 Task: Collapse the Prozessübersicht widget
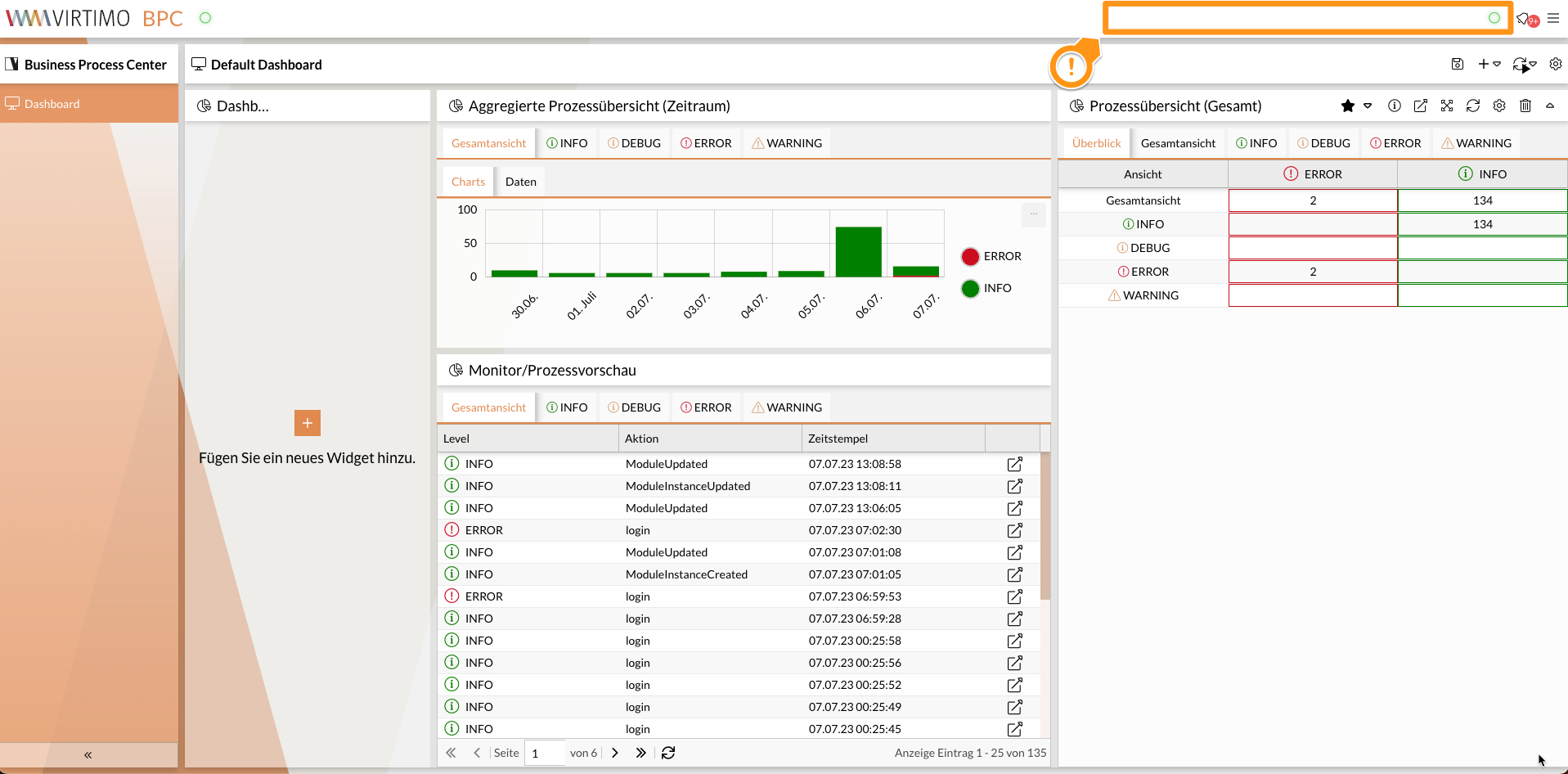click(x=1551, y=106)
